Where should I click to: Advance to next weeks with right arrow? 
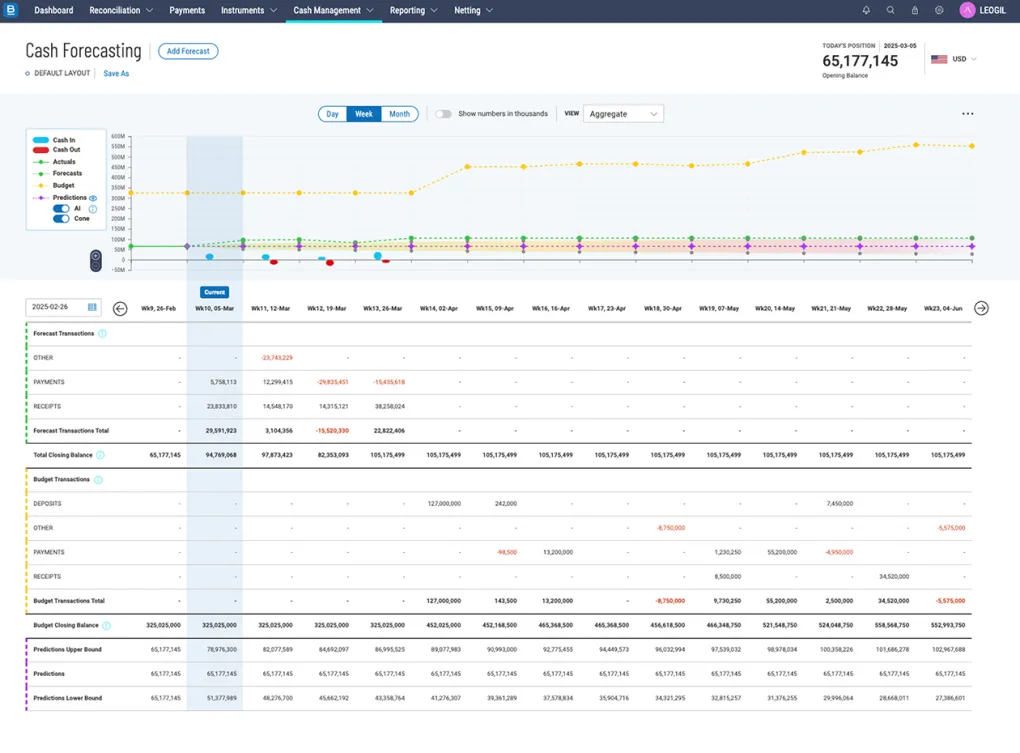coord(981,308)
